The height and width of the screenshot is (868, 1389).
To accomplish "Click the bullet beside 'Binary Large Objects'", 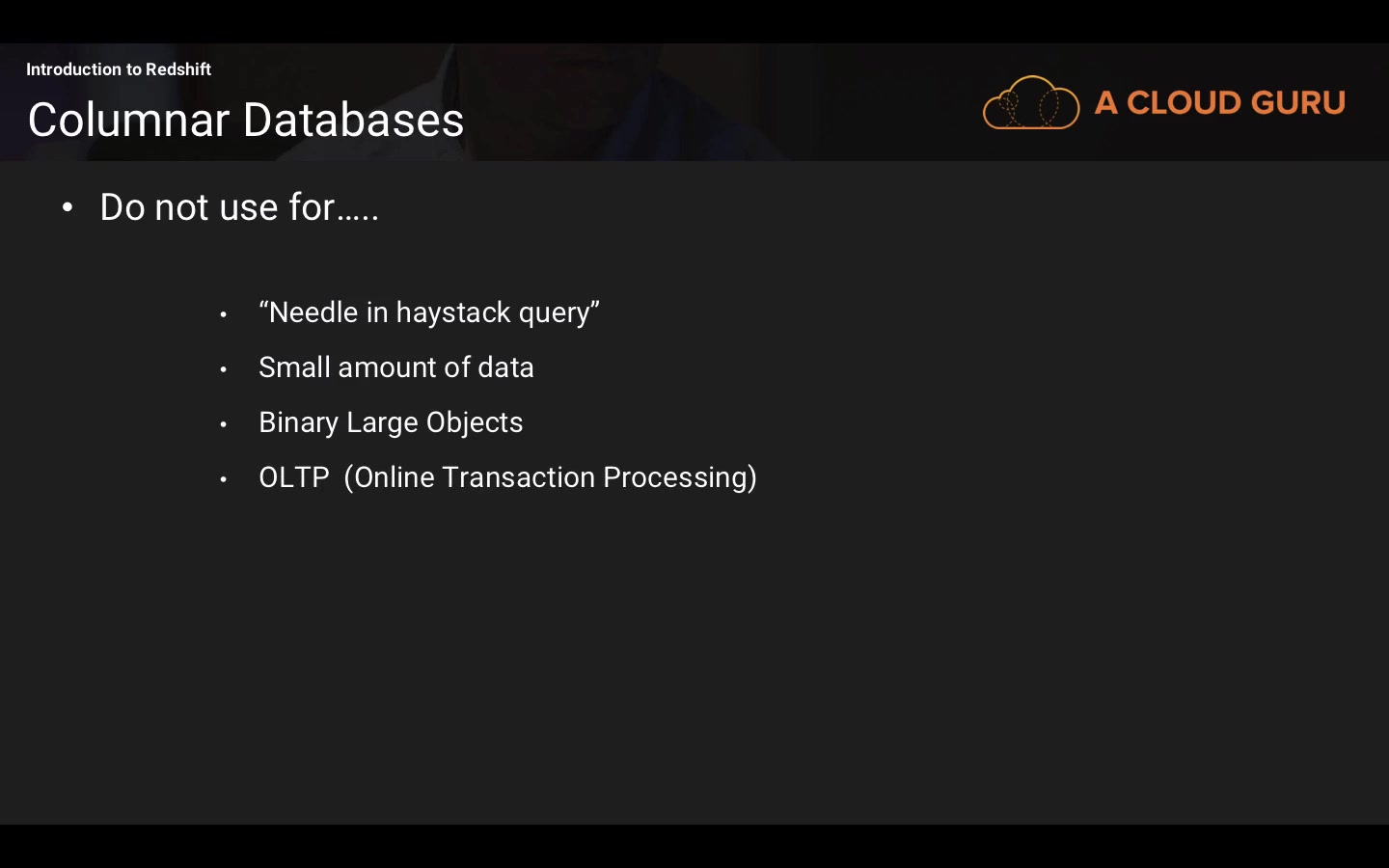I will [223, 424].
